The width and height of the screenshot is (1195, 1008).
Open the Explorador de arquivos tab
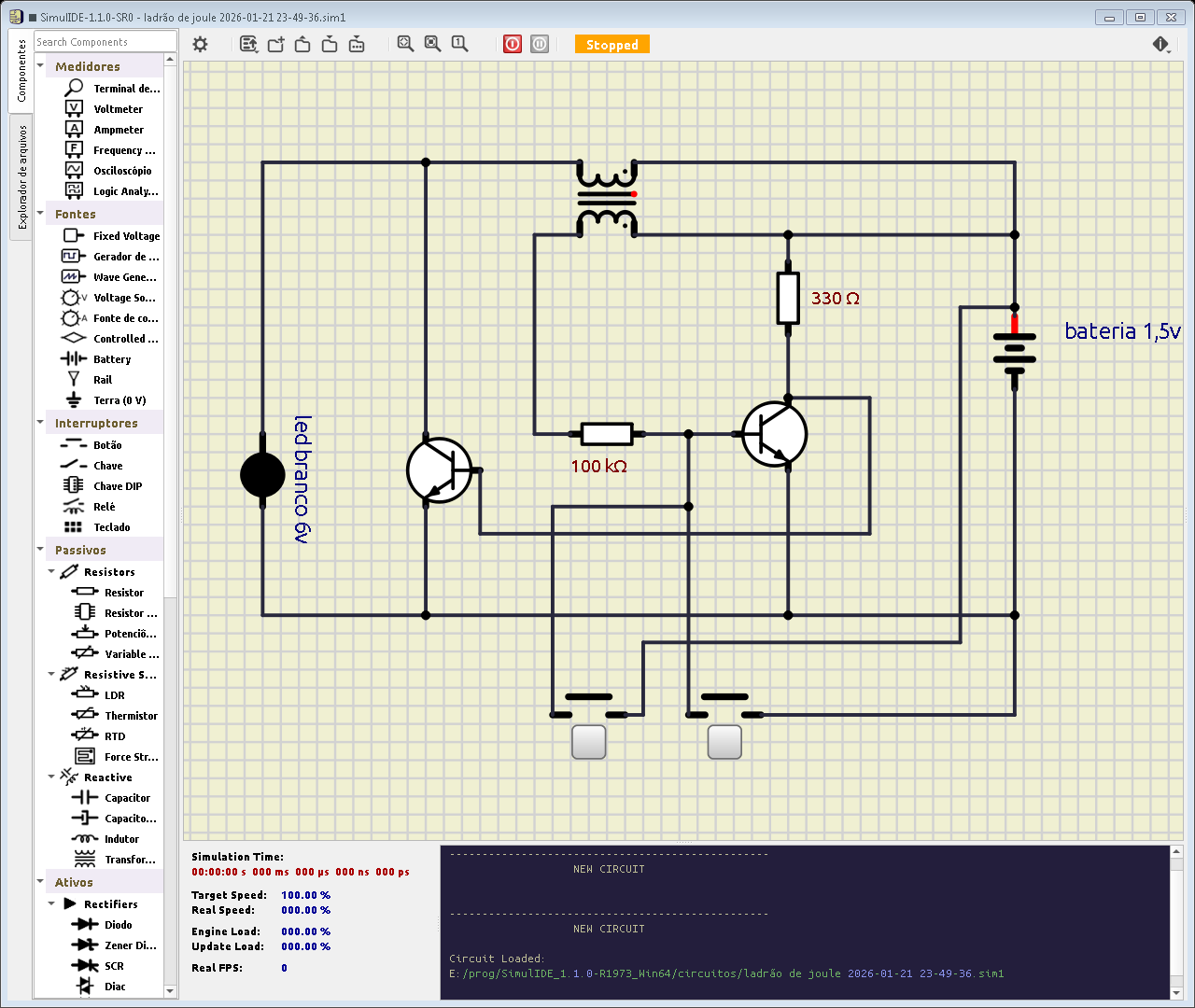tap(21, 177)
